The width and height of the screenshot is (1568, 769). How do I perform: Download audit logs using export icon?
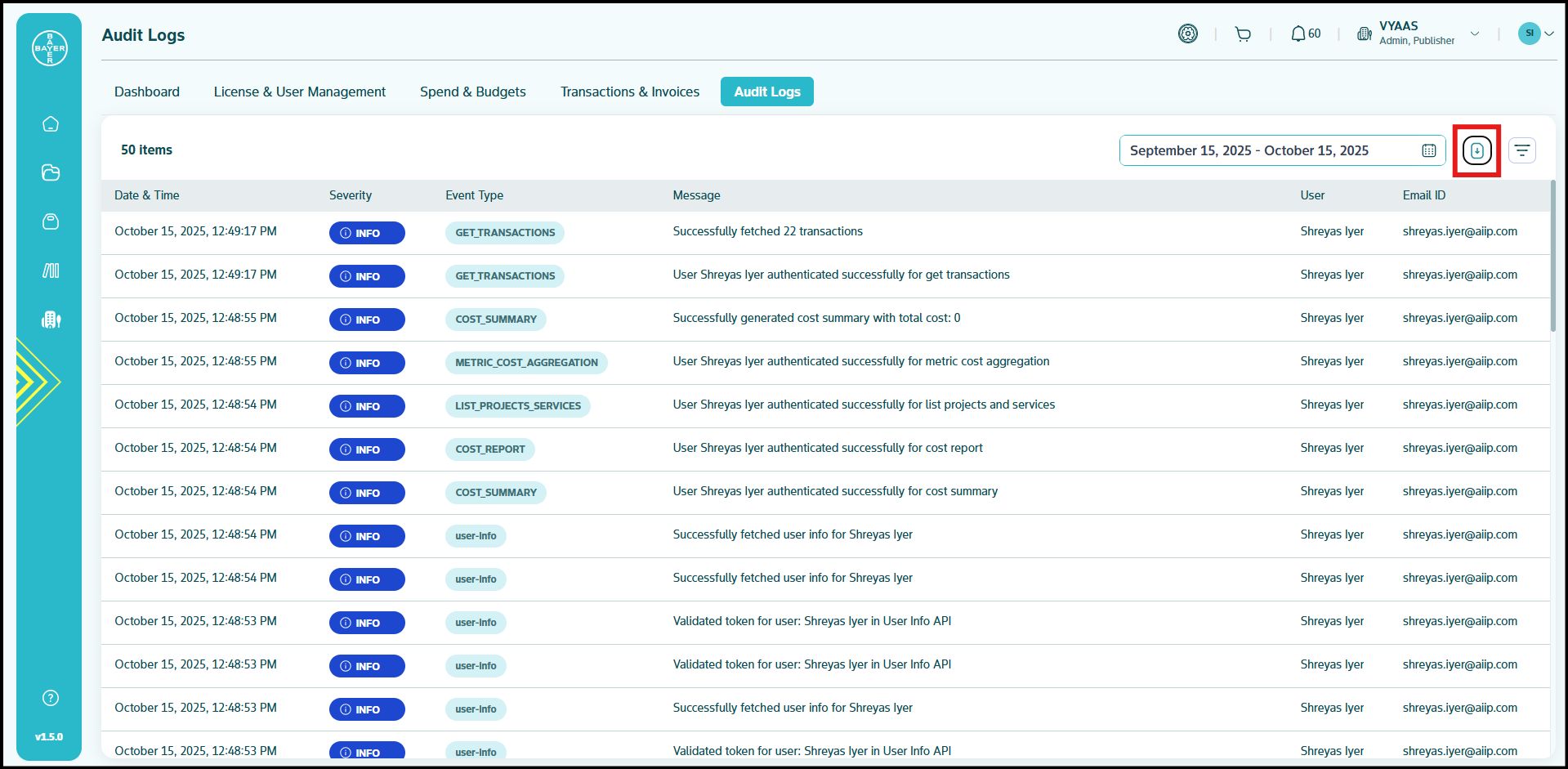(1476, 150)
